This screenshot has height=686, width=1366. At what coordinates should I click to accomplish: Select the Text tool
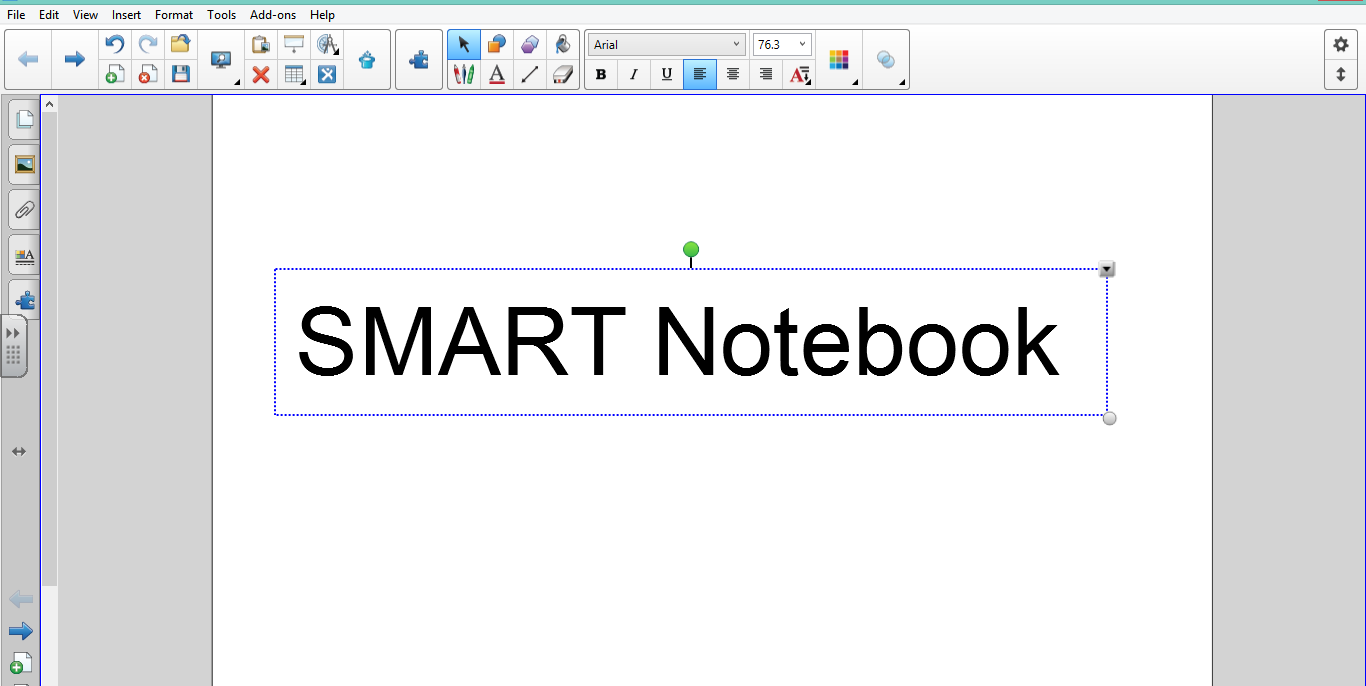497,74
